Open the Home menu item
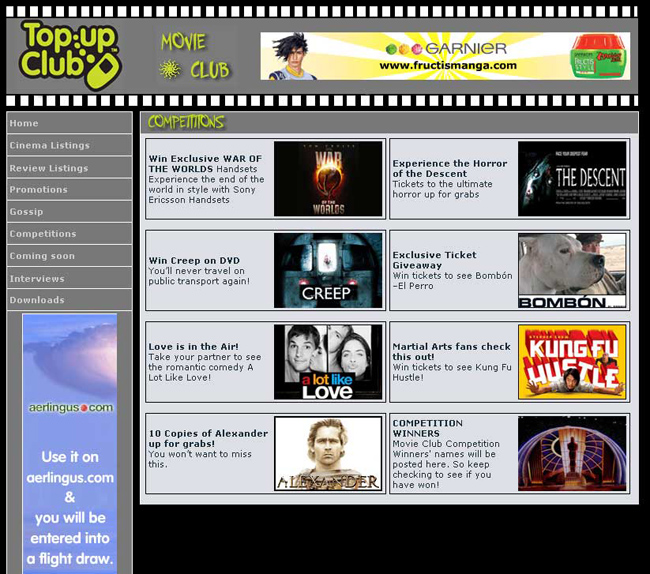Image resolution: width=650 pixels, height=574 pixels. point(69,123)
